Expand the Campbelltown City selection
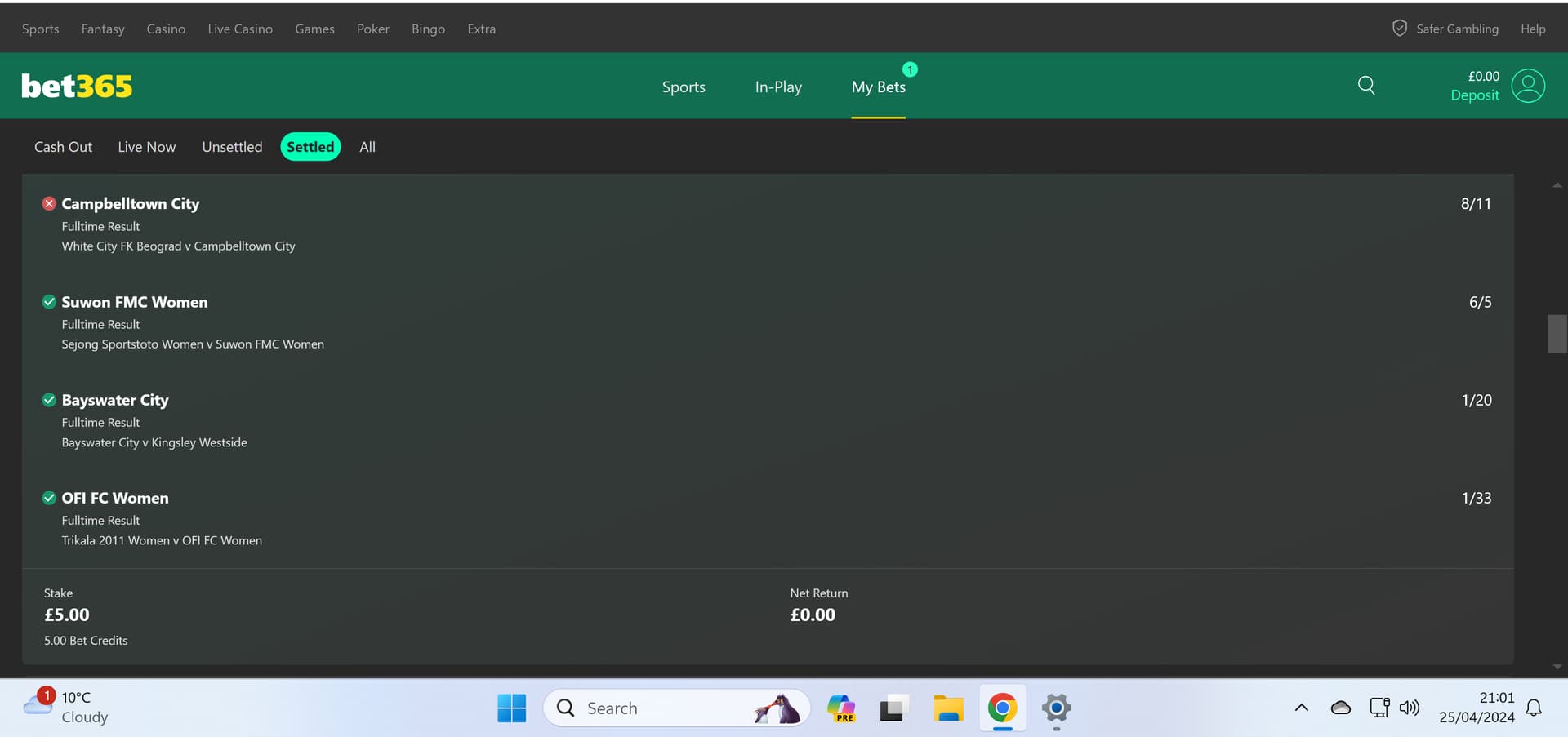 coord(131,204)
